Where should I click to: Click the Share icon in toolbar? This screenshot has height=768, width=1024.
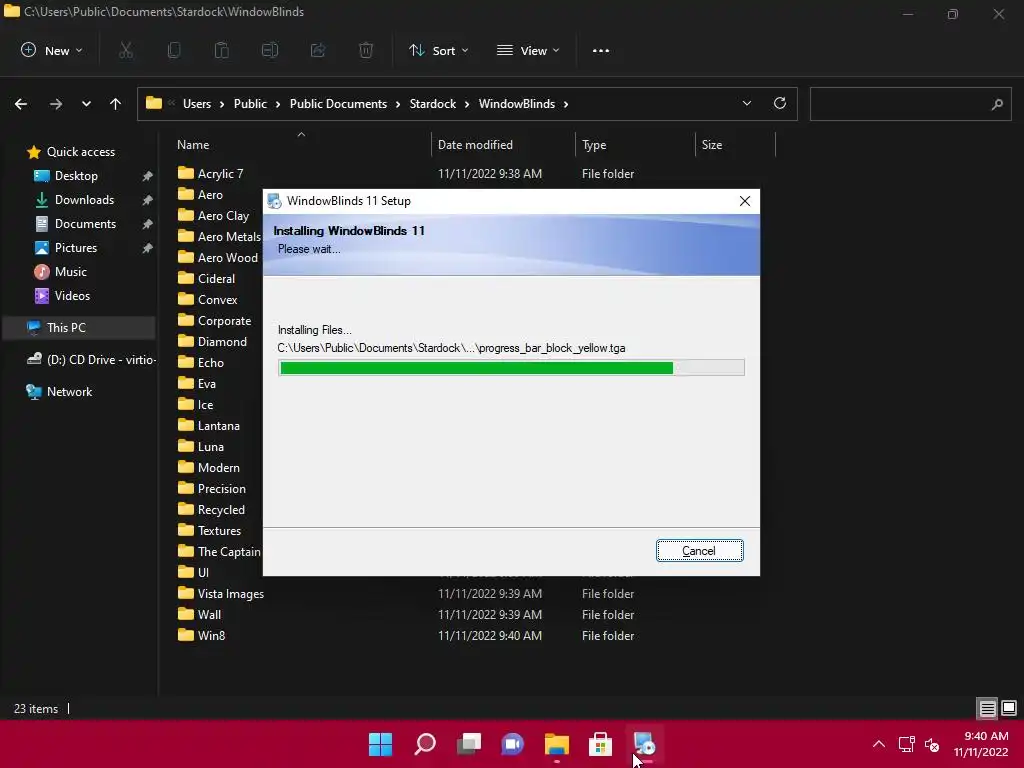318,50
